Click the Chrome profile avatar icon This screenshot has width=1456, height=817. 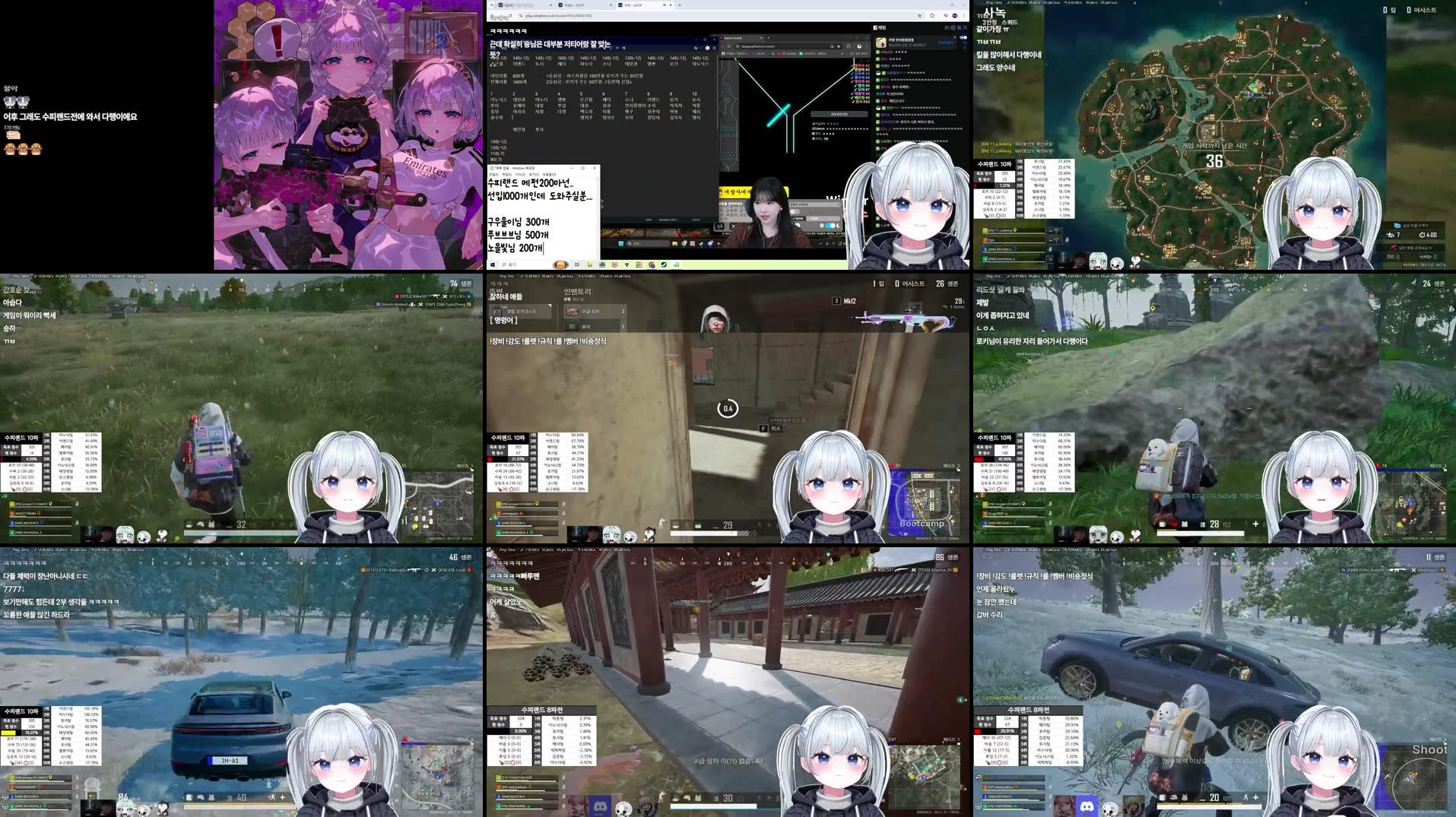click(953, 16)
